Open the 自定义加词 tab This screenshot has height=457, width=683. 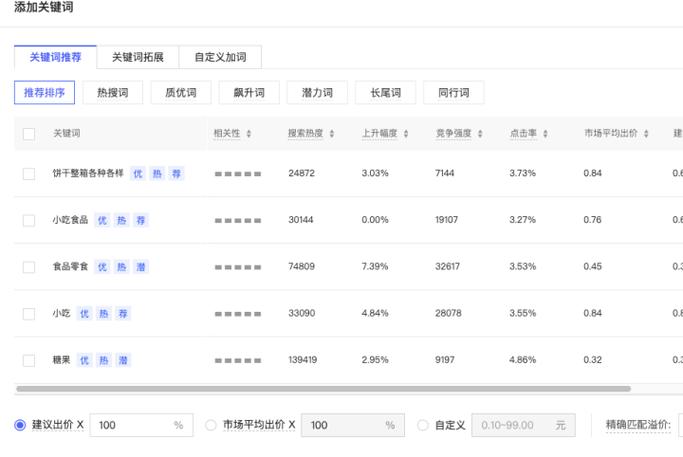point(220,57)
